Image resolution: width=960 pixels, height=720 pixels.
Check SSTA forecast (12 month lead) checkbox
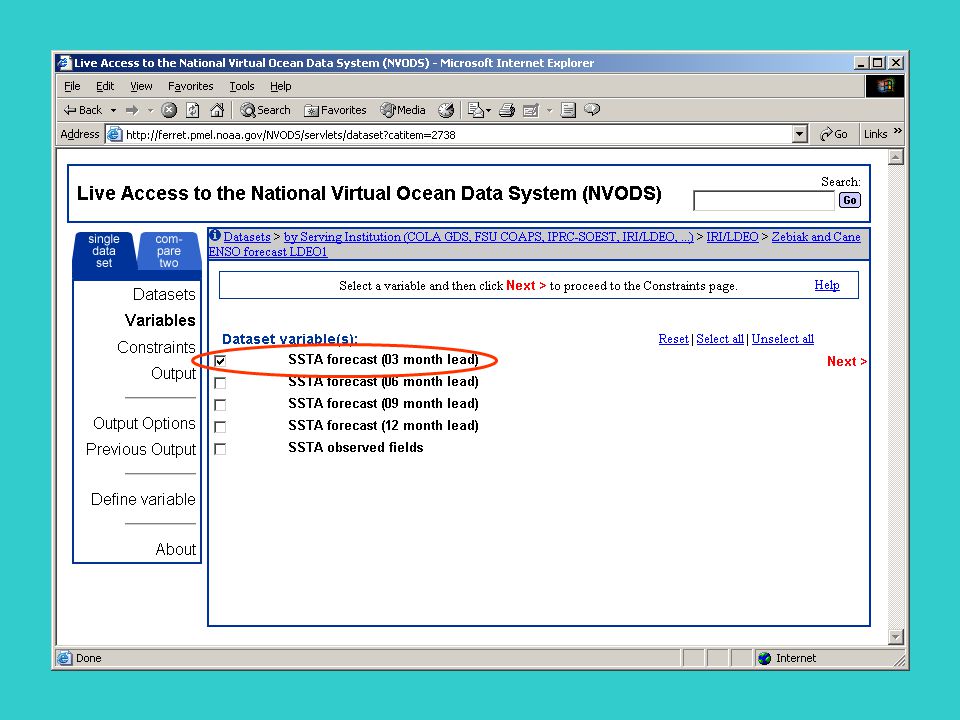(x=220, y=427)
